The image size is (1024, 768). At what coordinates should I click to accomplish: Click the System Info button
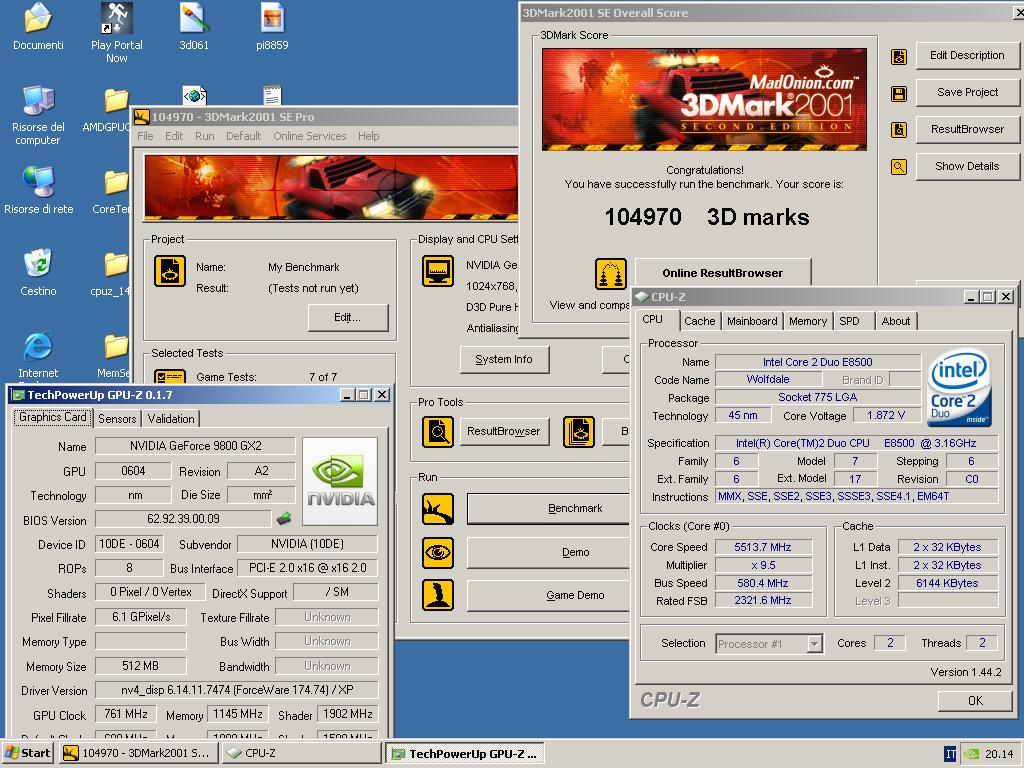[x=504, y=359]
